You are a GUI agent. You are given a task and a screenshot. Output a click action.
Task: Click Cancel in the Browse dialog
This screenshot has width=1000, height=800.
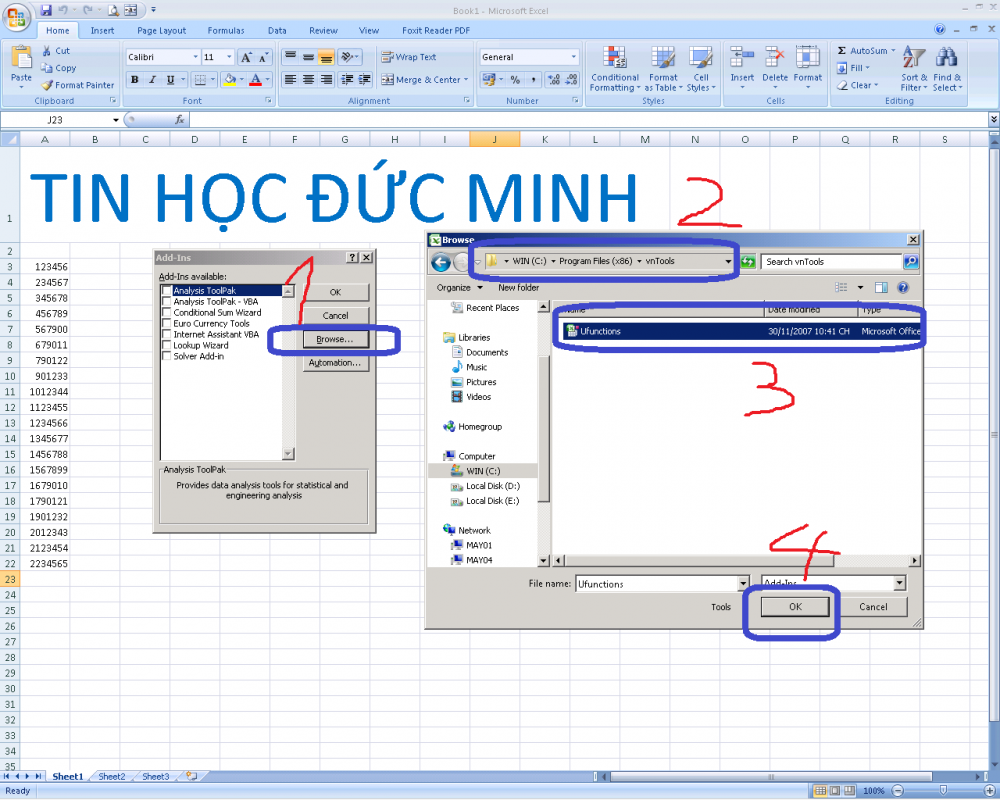pyautogui.click(x=873, y=607)
